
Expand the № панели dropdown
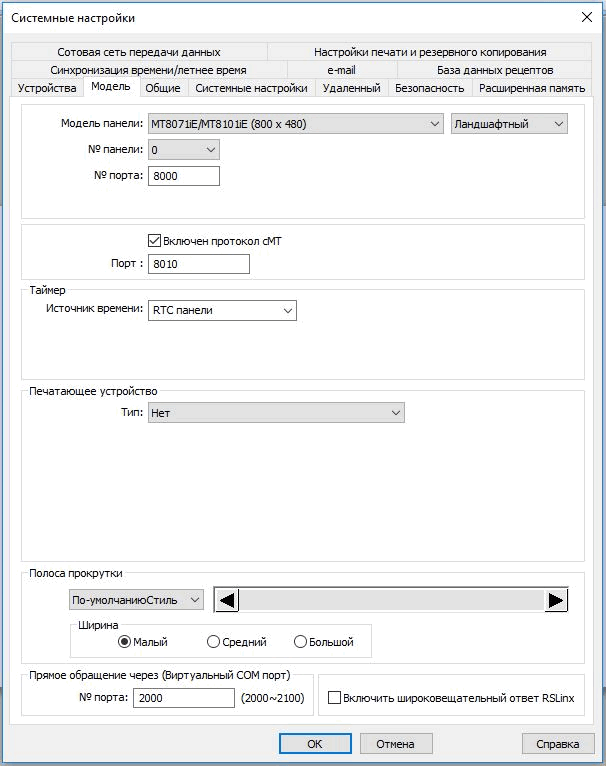pos(184,149)
